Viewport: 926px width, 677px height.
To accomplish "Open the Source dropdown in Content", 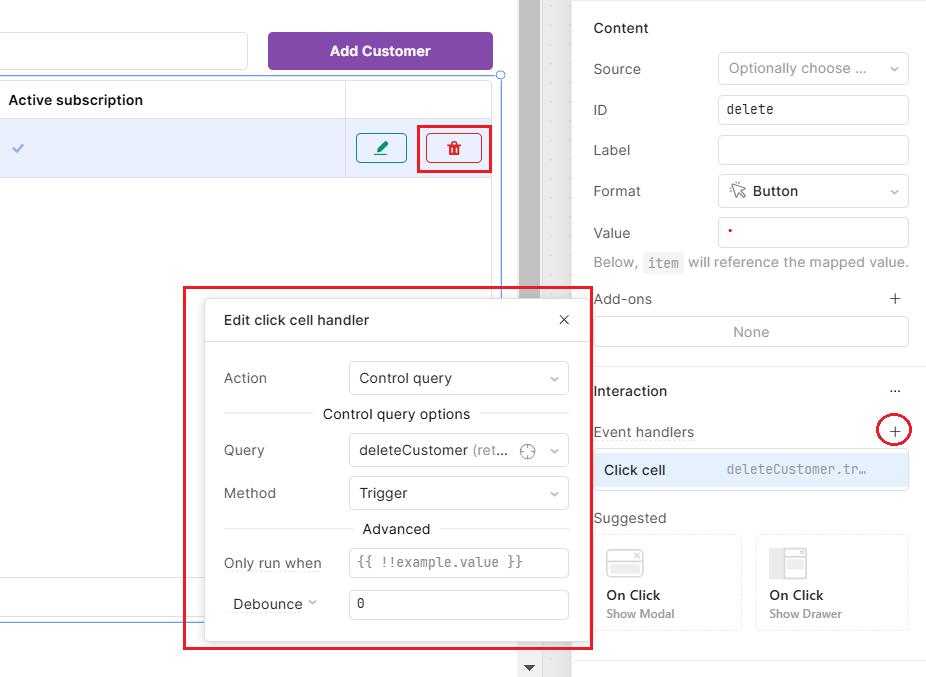I will coord(813,69).
